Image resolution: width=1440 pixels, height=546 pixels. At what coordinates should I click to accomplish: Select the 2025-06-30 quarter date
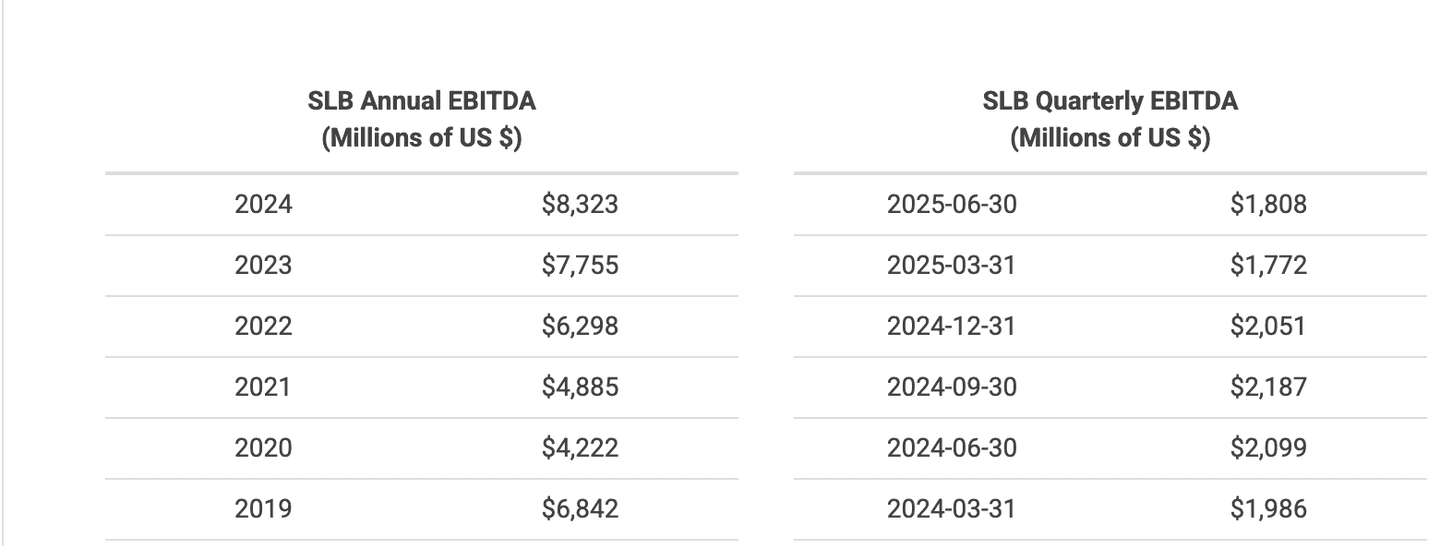tap(951, 205)
